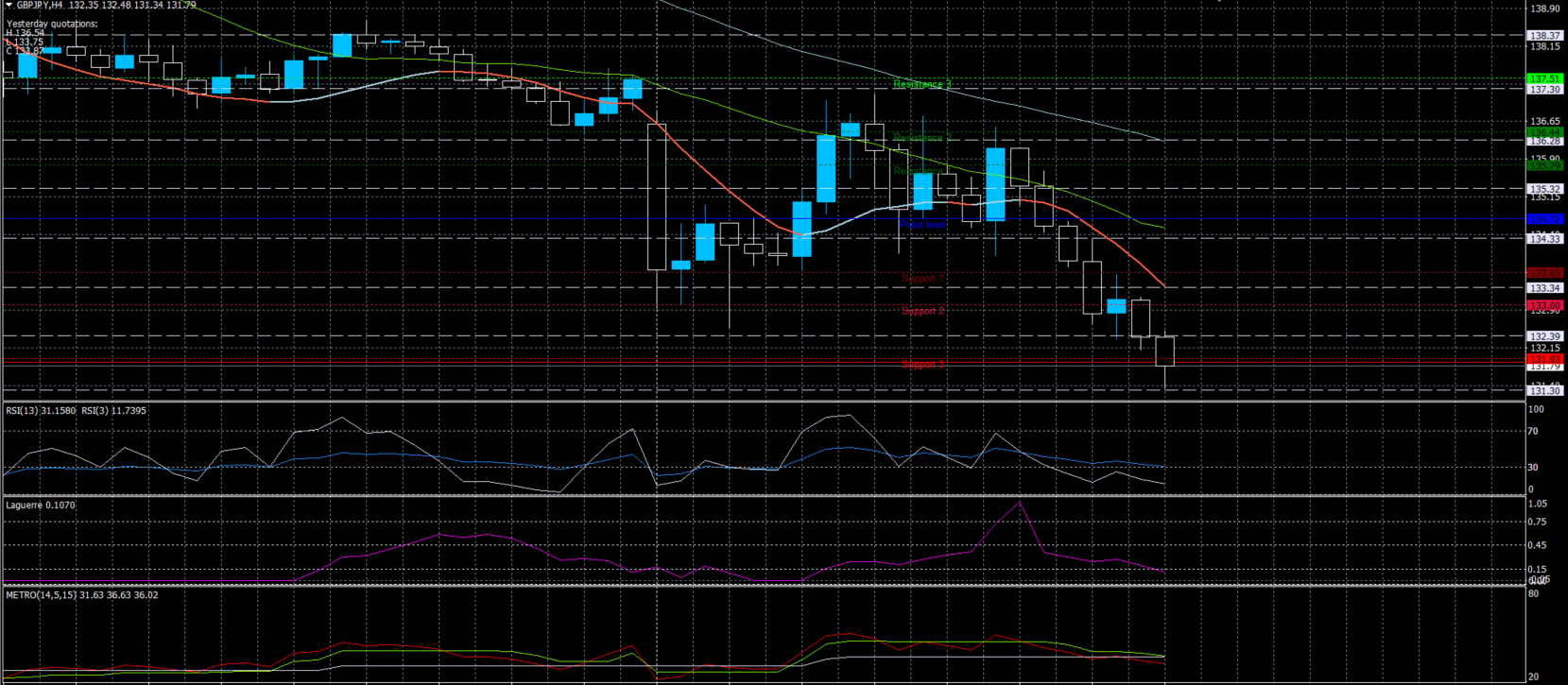
Task: Click the blue 134.72 pivot price tag
Action: tap(1545, 219)
